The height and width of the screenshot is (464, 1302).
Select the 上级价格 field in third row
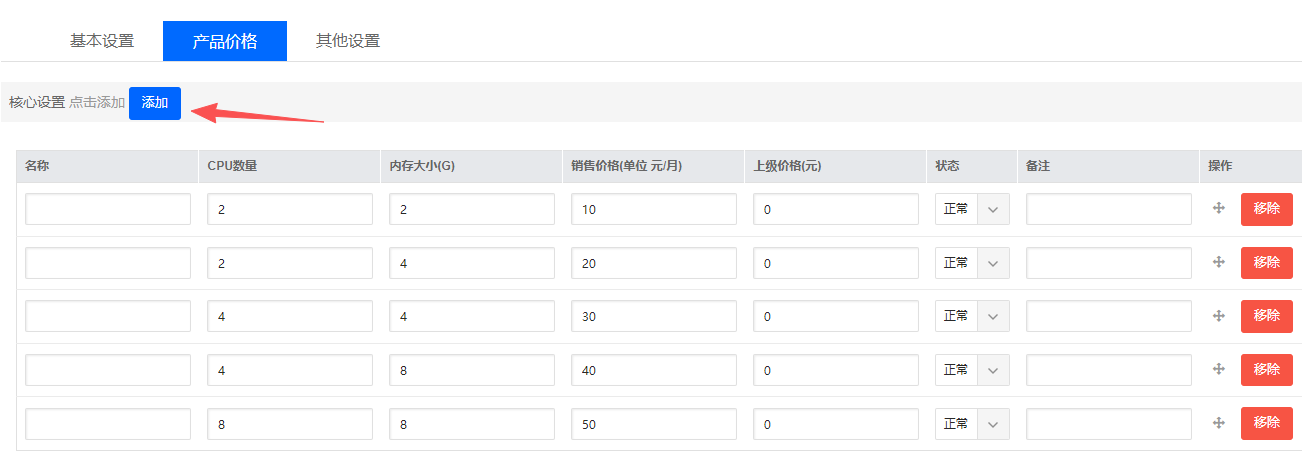tap(836, 316)
